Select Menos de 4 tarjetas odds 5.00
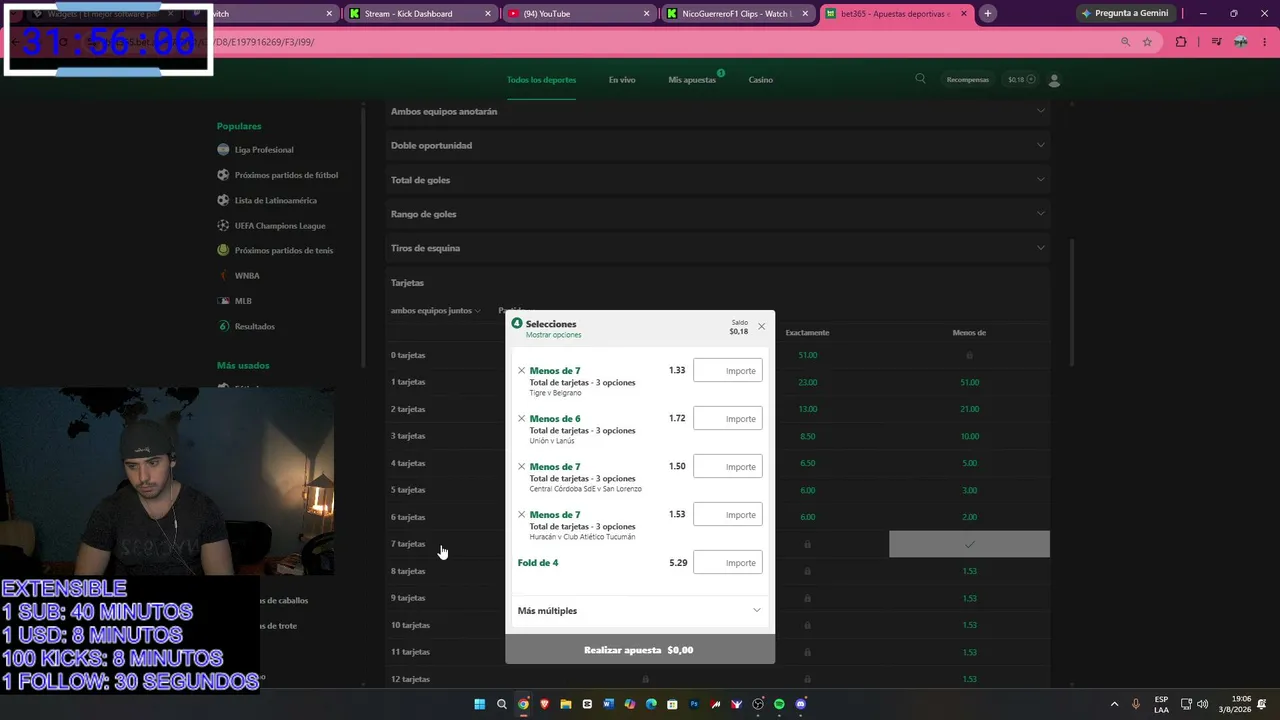The width and height of the screenshot is (1280, 720). click(x=969, y=463)
